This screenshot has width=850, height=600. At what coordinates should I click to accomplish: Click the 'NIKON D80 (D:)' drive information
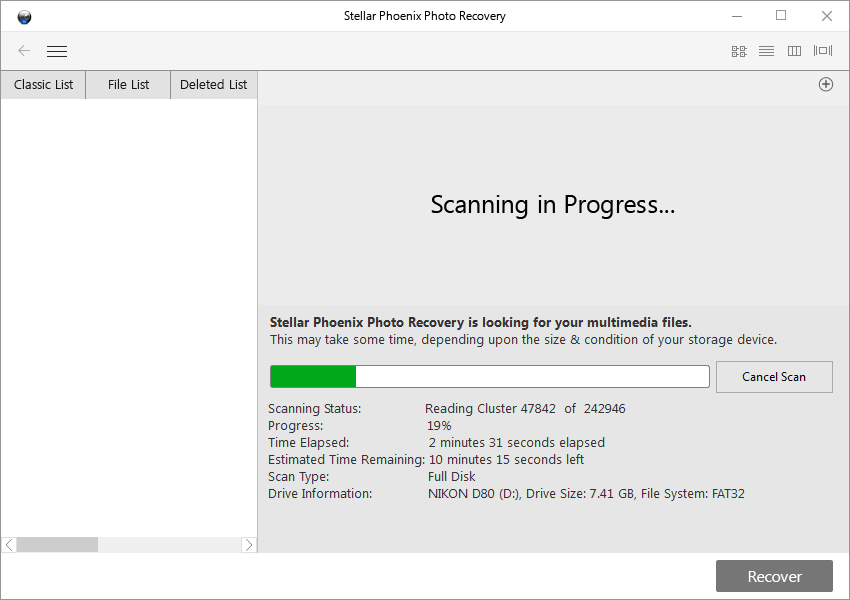(x=586, y=494)
